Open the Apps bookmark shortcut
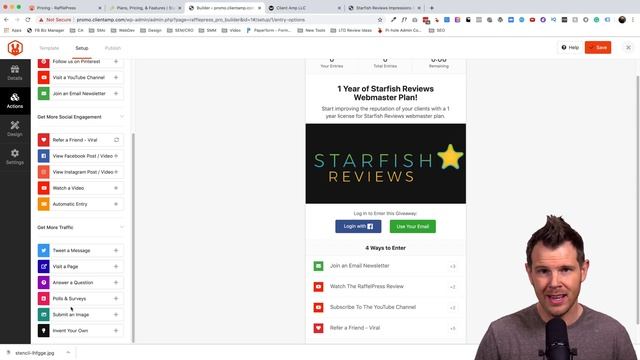 pyautogui.click(x=13, y=30)
